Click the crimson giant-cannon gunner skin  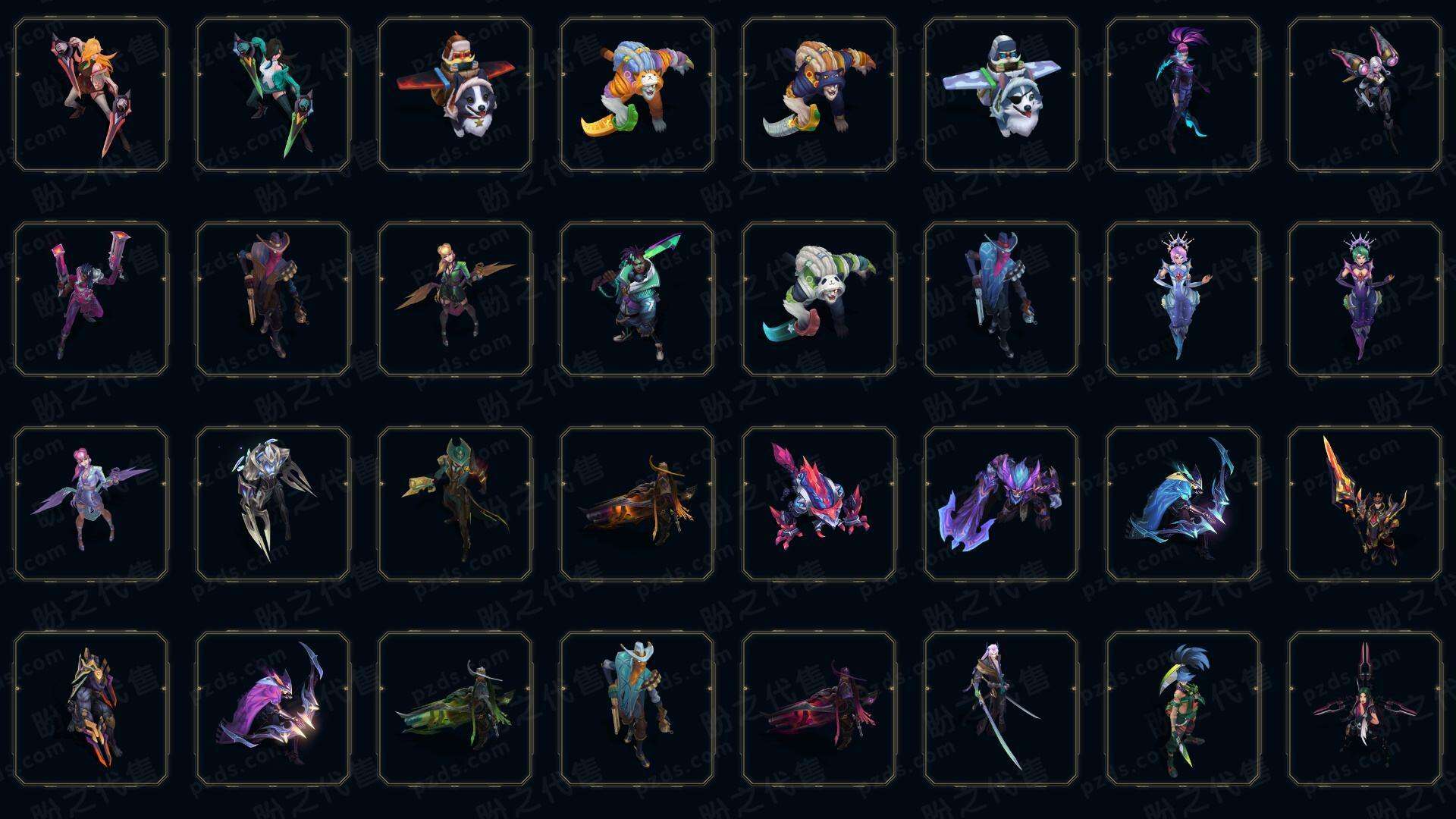[x=819, y=708]
